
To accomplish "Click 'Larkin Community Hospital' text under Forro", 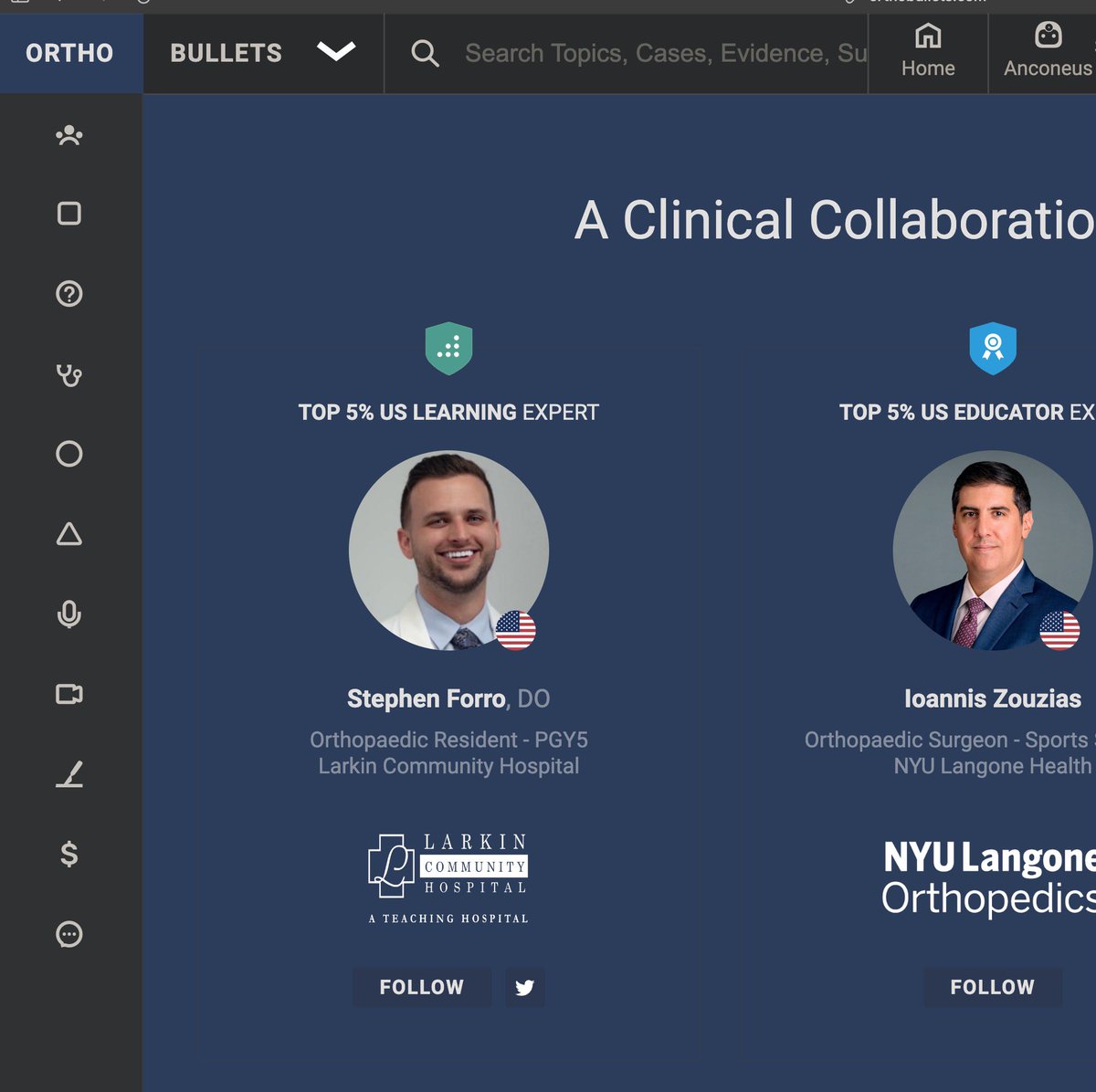I will tap(448, 766).
